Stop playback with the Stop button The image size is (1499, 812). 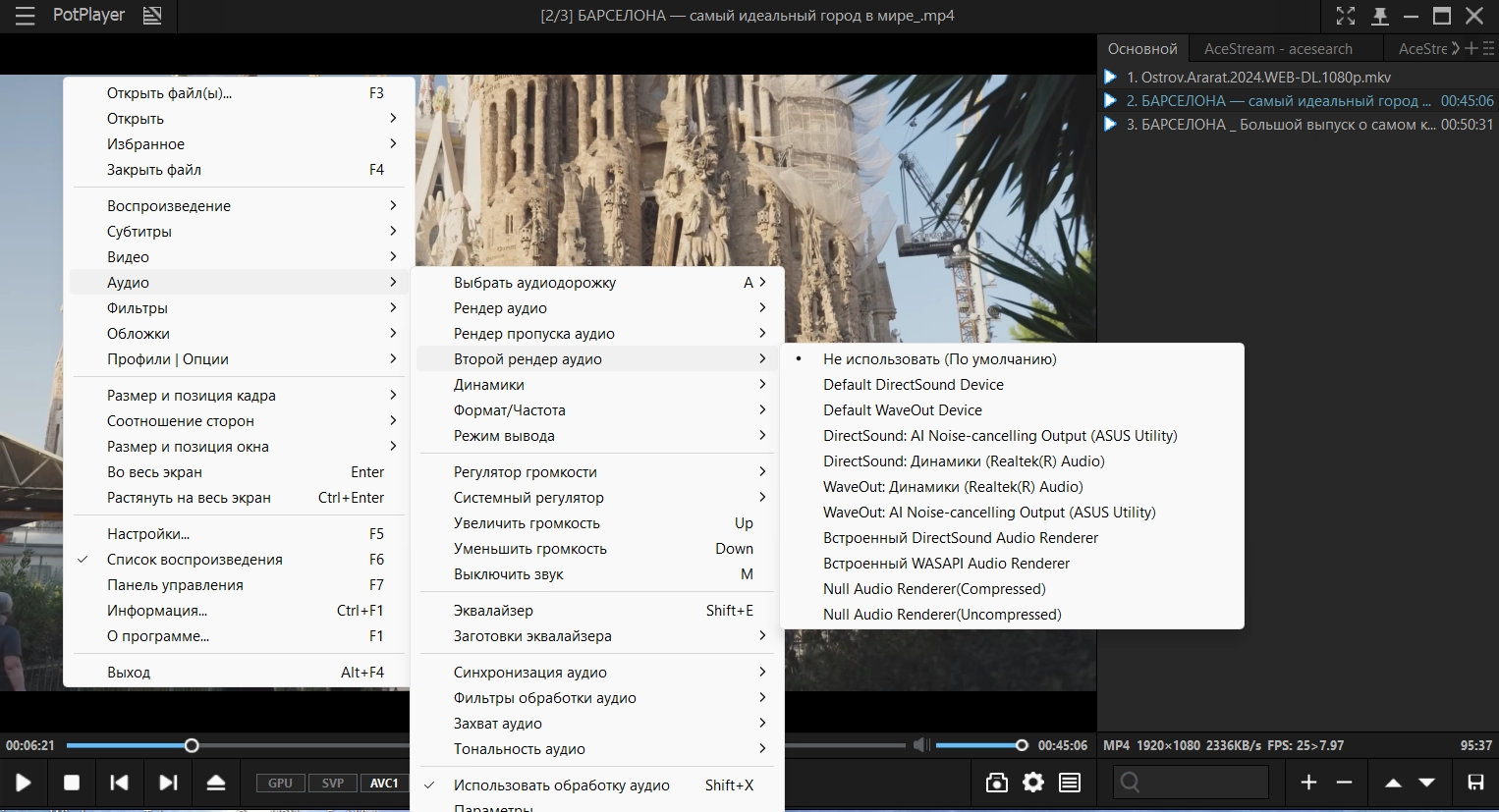pos(72,783)
